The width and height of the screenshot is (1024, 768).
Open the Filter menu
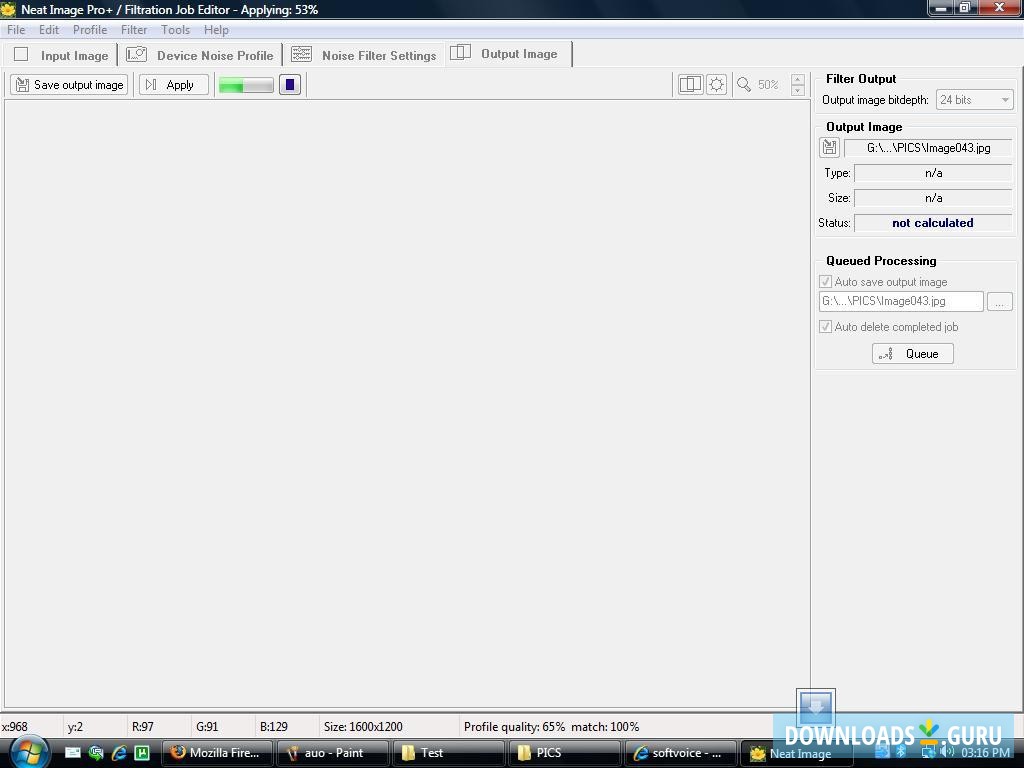pyautogui.click(x=134, y=30)
